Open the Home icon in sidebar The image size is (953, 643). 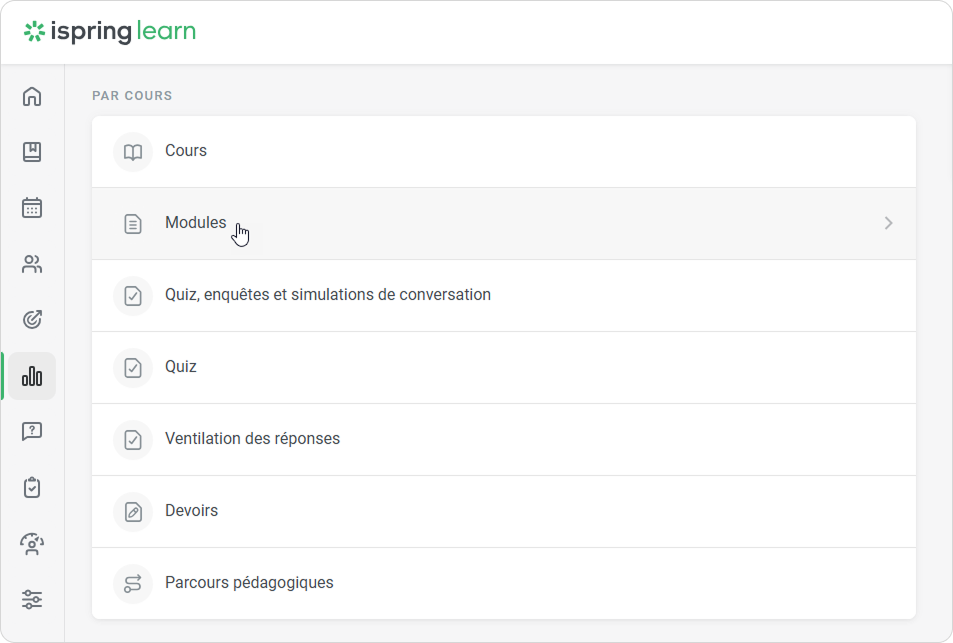coord(32,97)
